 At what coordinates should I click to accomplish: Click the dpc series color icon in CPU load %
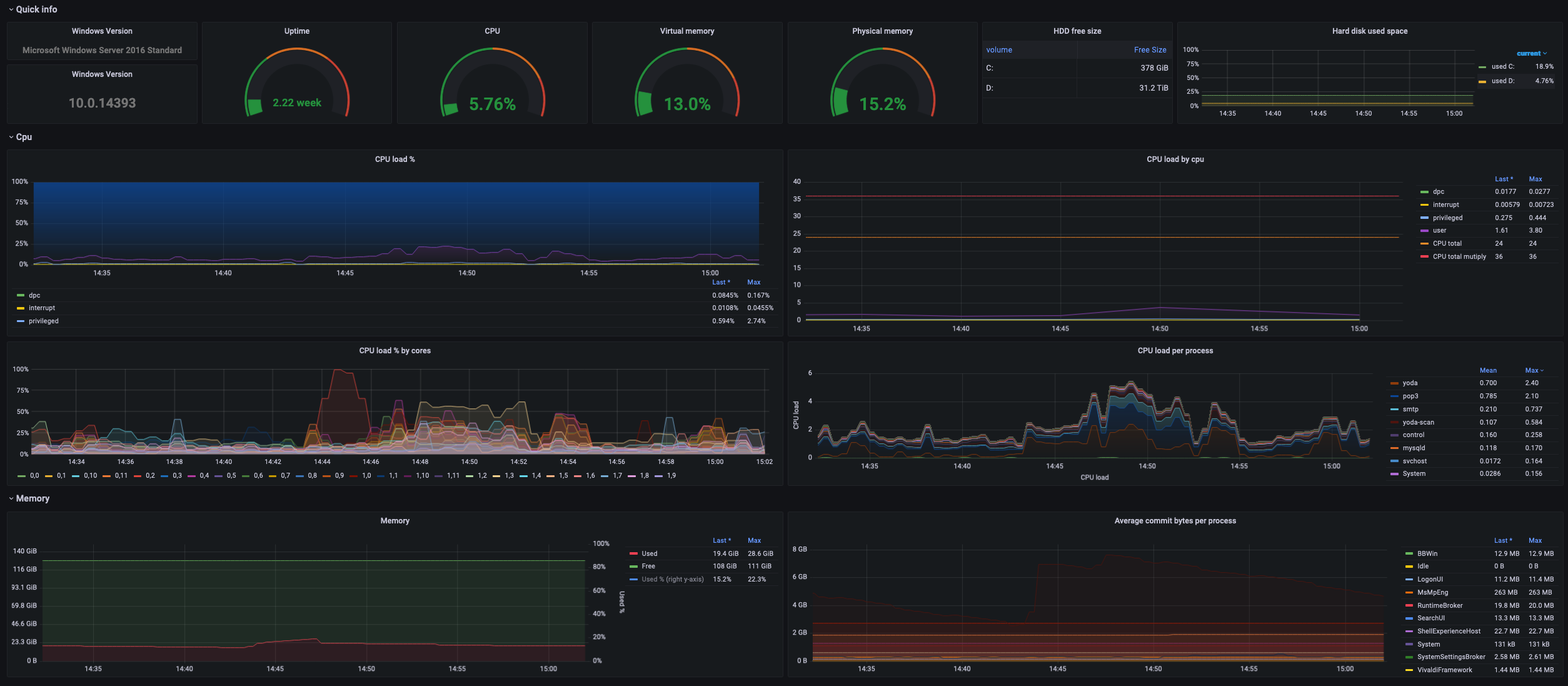(x=21, y=295)
